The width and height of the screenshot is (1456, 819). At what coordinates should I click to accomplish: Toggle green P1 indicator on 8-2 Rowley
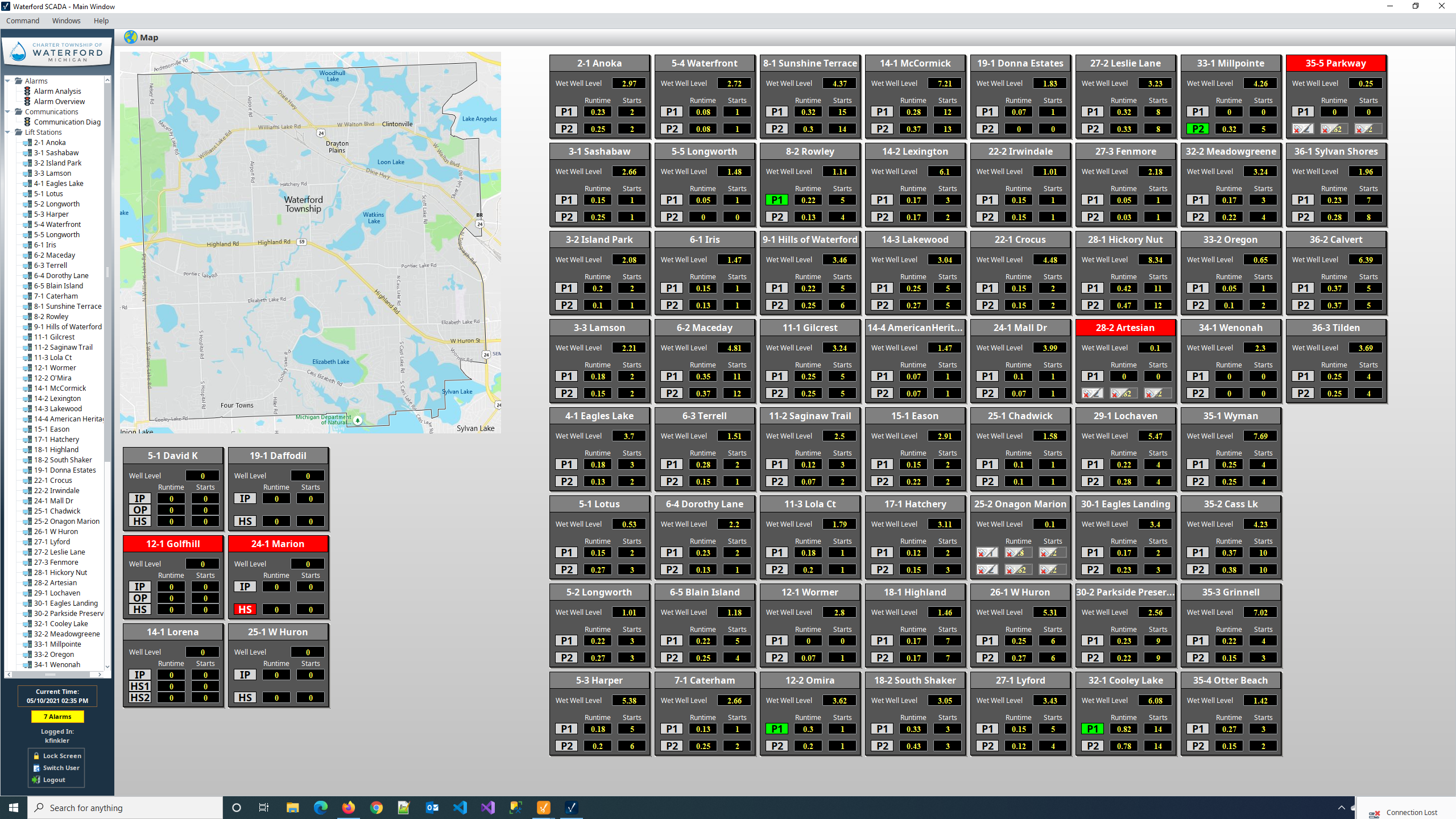[x=776, y=200]
